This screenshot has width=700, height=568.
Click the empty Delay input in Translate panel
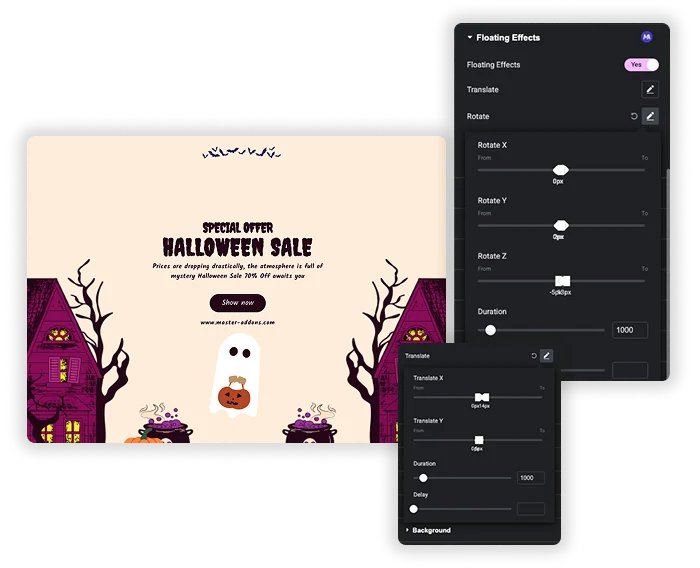click(530, 509)
